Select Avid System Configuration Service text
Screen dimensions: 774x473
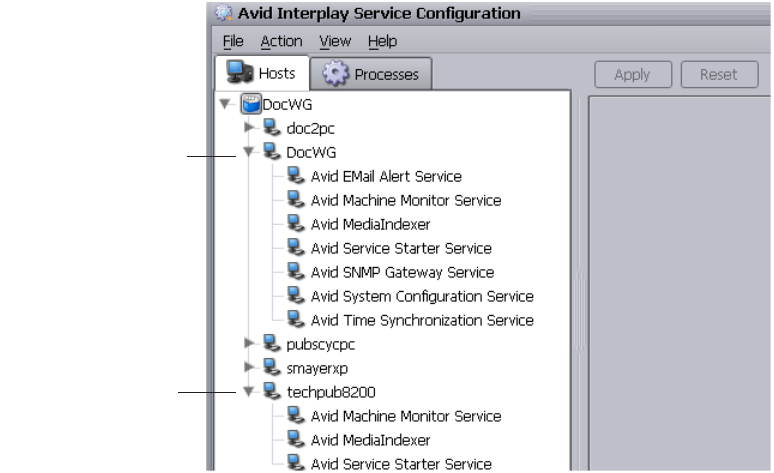click(423, 296)
